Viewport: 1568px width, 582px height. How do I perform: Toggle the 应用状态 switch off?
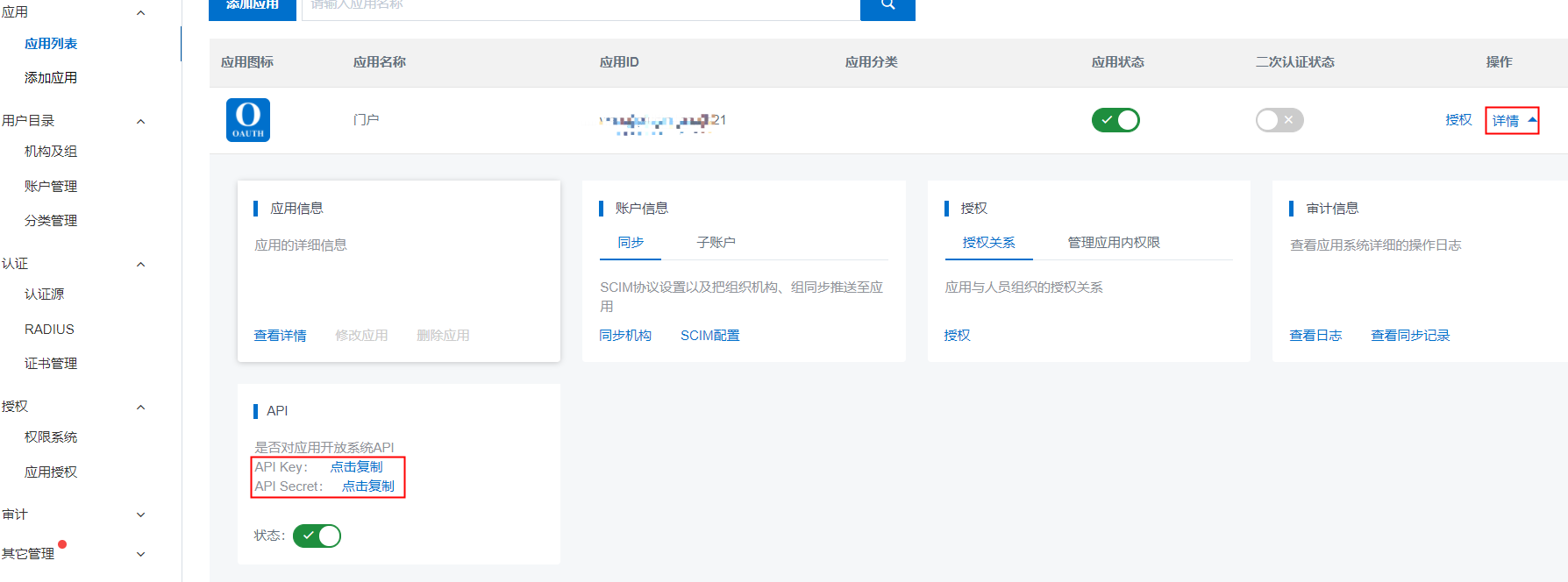point(1115,120)
